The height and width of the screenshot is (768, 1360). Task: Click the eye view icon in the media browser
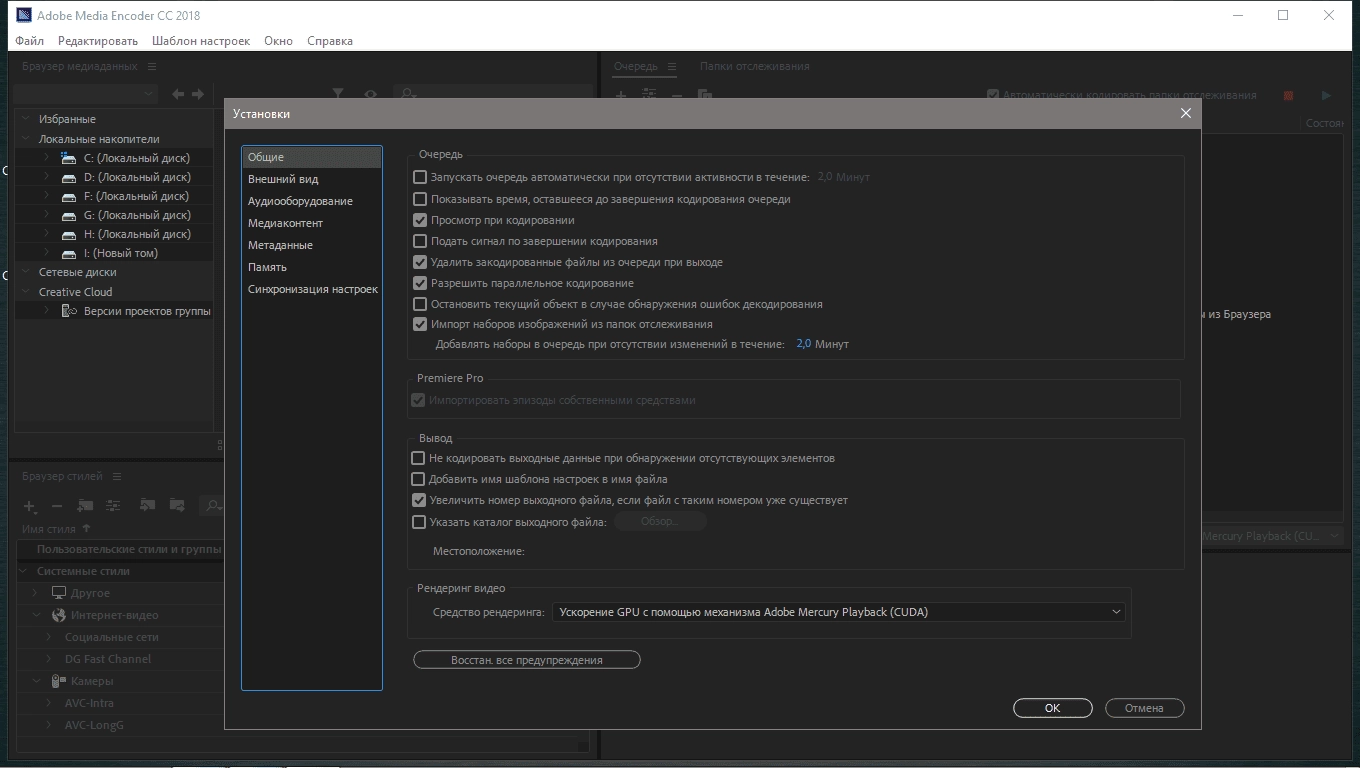[x=370, y=94]
